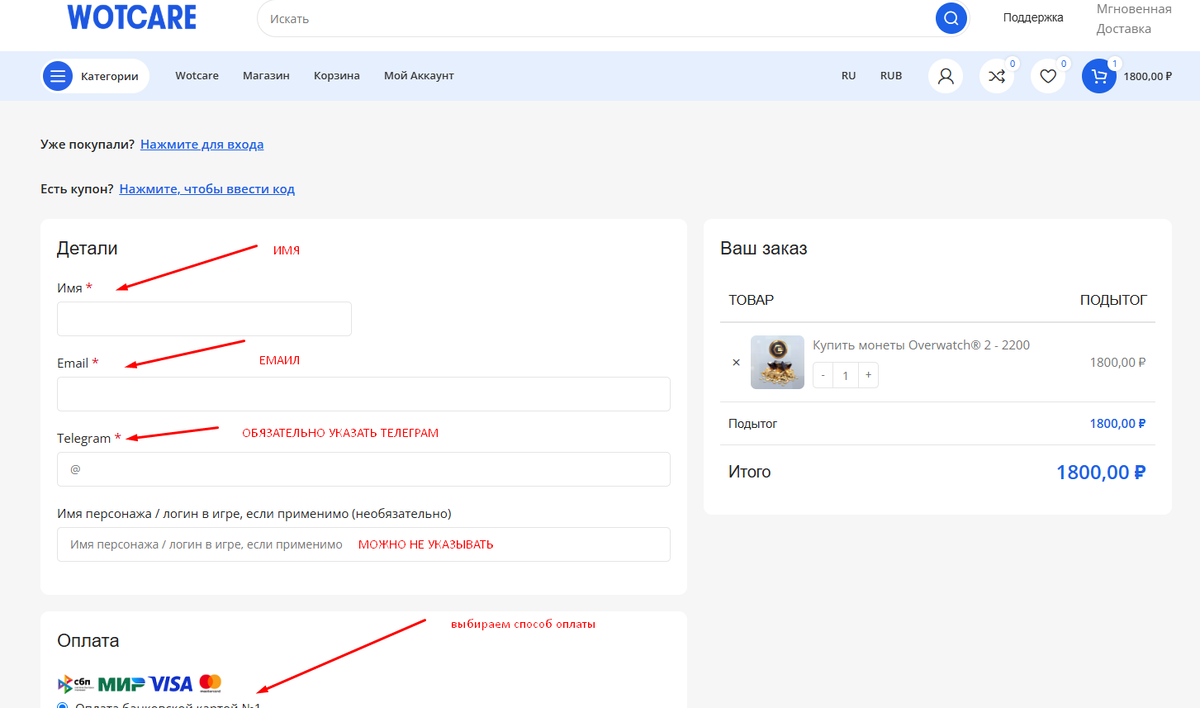Click the WOTCARE logo
Viewport: 1200px width, 708px height.
coord(132,16)
